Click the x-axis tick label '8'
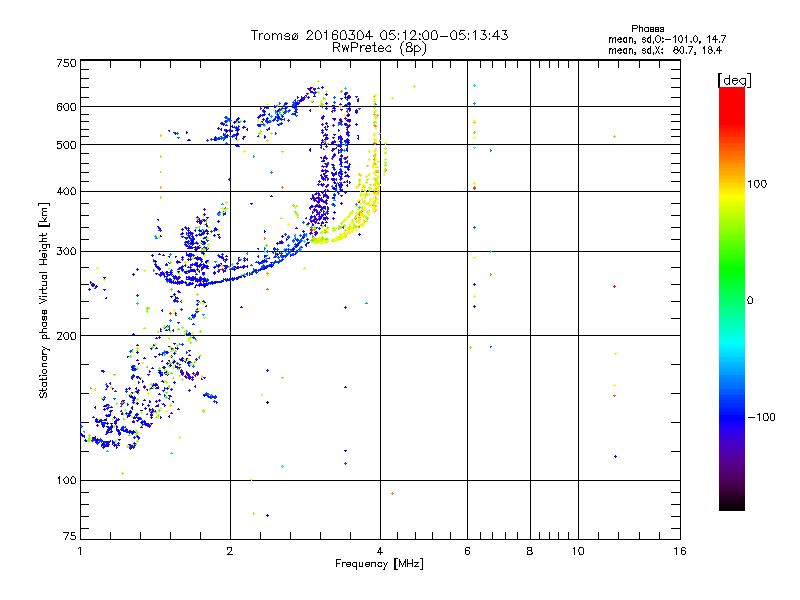800x600 pixels. [x=530, y=551]
